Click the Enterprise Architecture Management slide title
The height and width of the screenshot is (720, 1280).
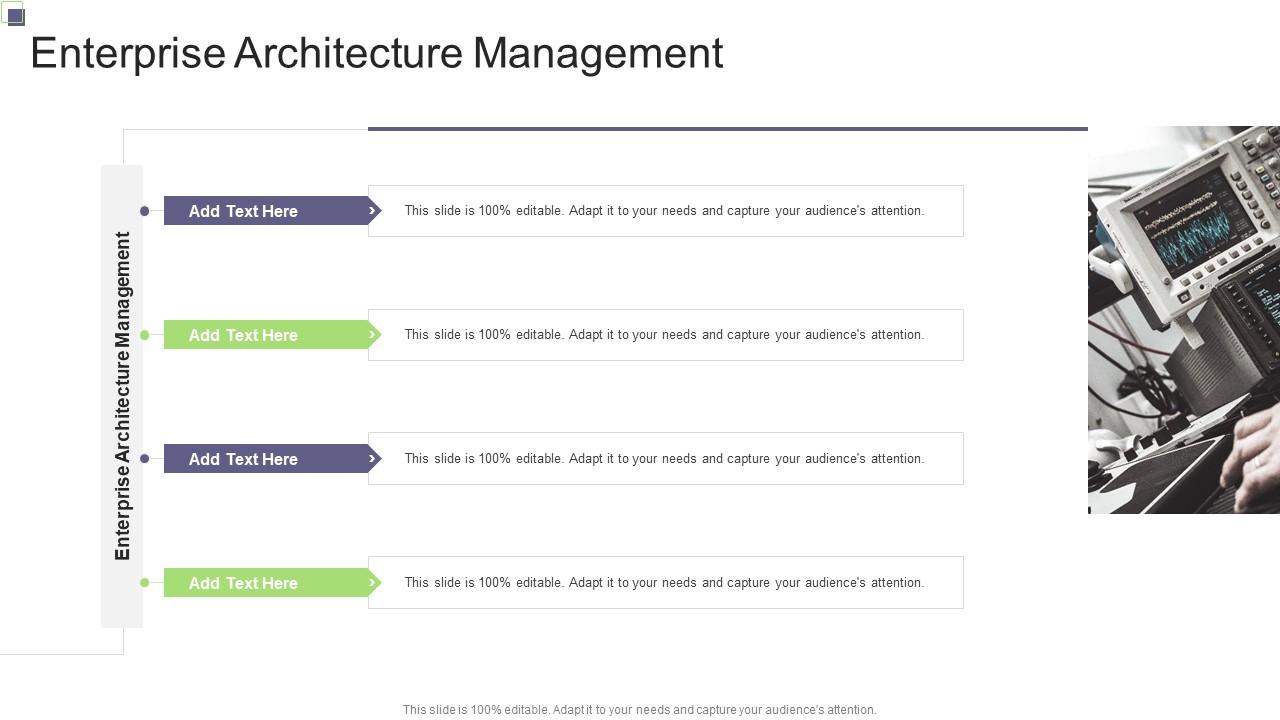coord(376,54)
